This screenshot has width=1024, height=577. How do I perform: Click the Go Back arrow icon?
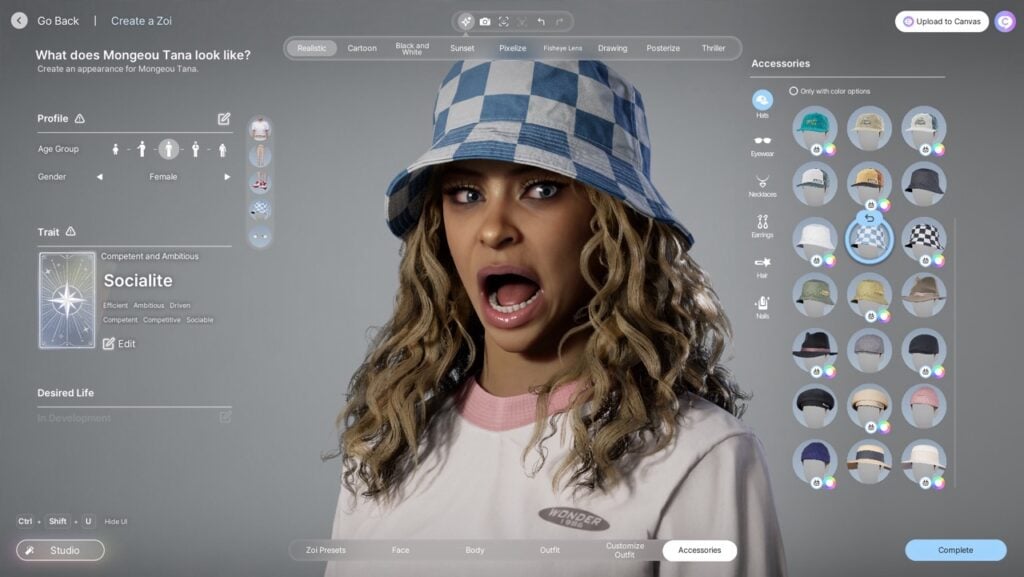(19, 20)
